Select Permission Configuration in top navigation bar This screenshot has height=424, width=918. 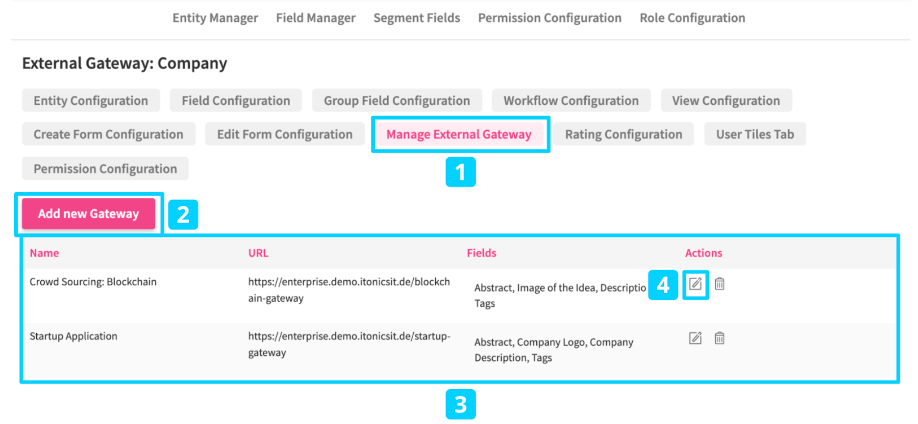549,18
